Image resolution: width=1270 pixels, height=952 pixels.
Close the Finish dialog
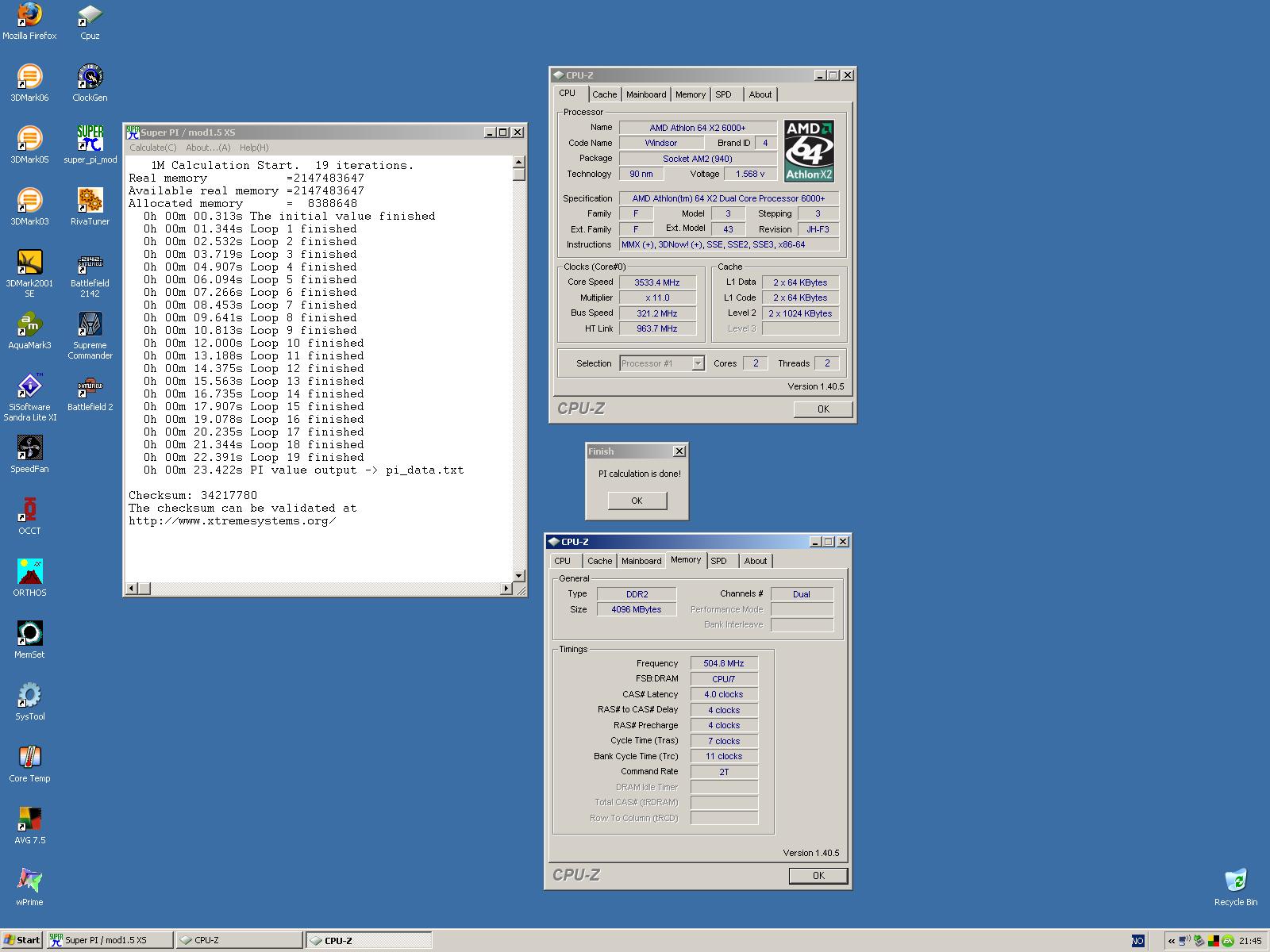tap(679, 451)
